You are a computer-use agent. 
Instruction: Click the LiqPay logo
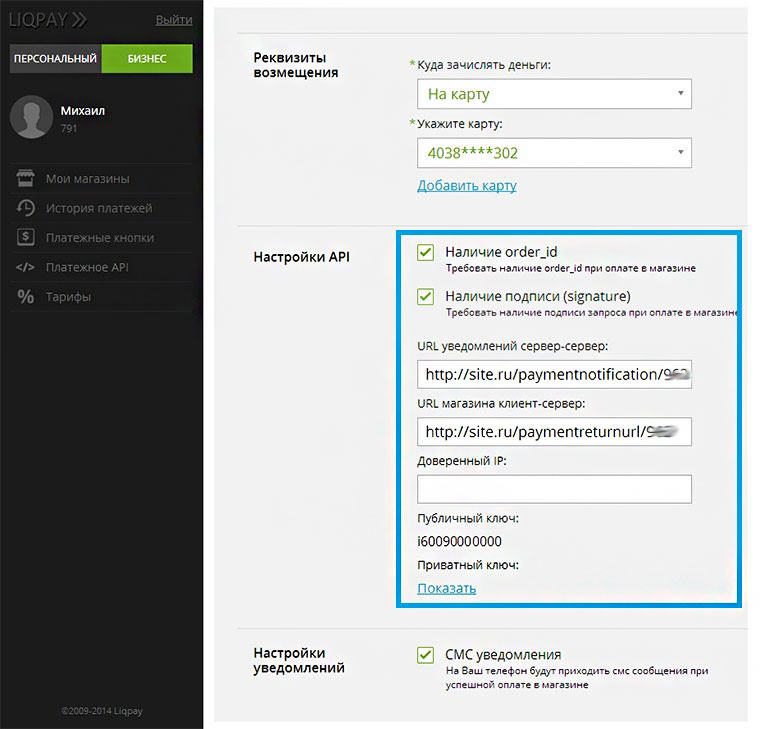pyautogui.click(x=48, y=19)
